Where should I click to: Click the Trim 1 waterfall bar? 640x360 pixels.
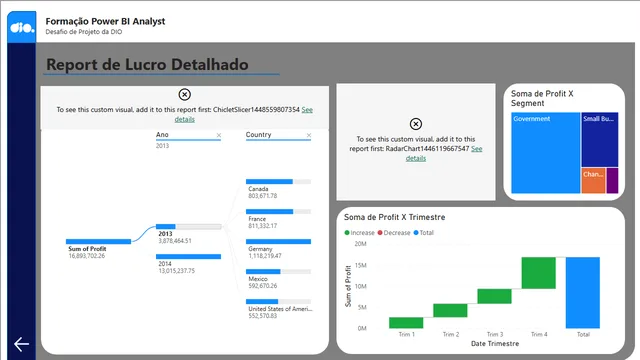tap(406, 322)
